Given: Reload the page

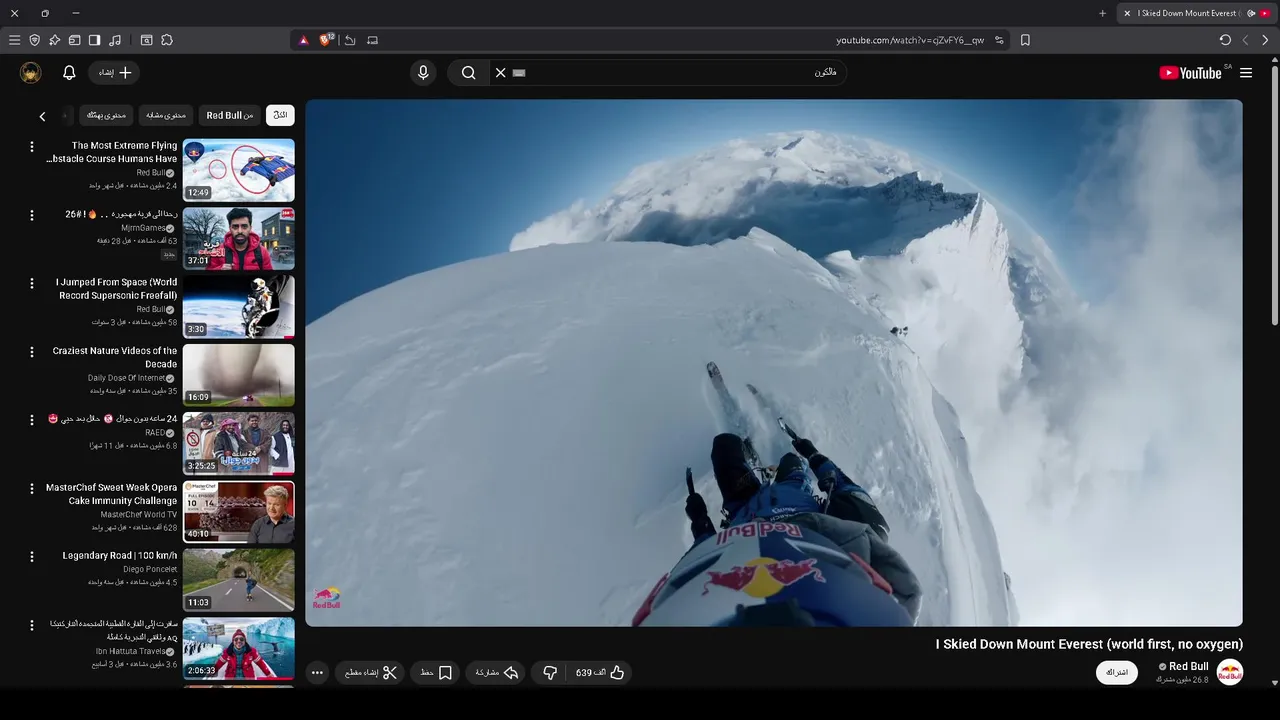Looking at the screenshot, I should (x=1225, y=40).
